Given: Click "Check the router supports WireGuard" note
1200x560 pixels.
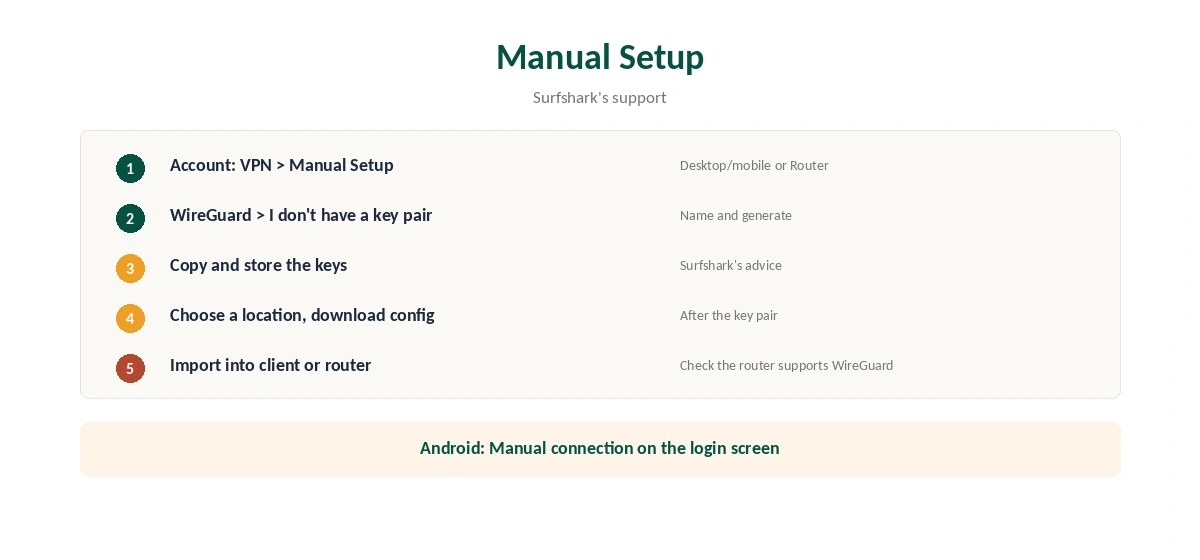Looking at the screenshot, I should pyautogui.click(x=787, y=365).
